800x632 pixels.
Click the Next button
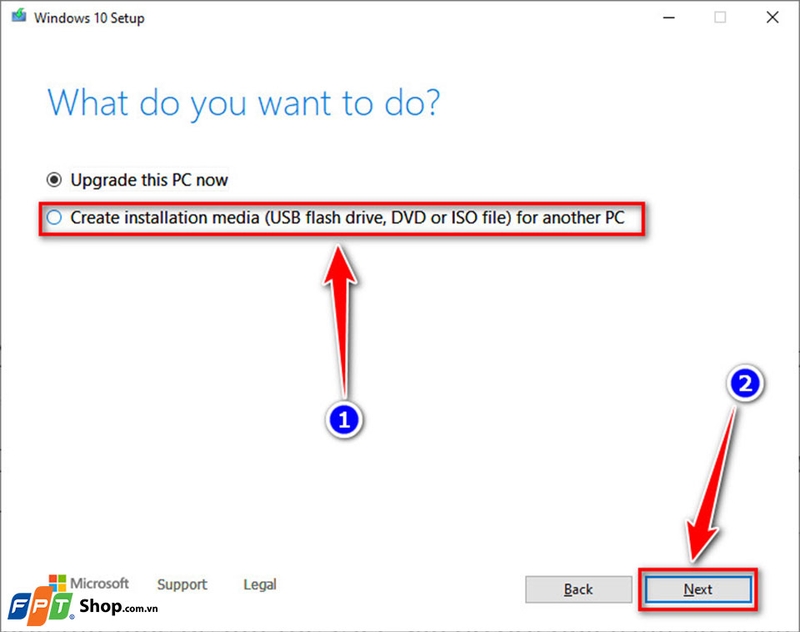(698, 590)
